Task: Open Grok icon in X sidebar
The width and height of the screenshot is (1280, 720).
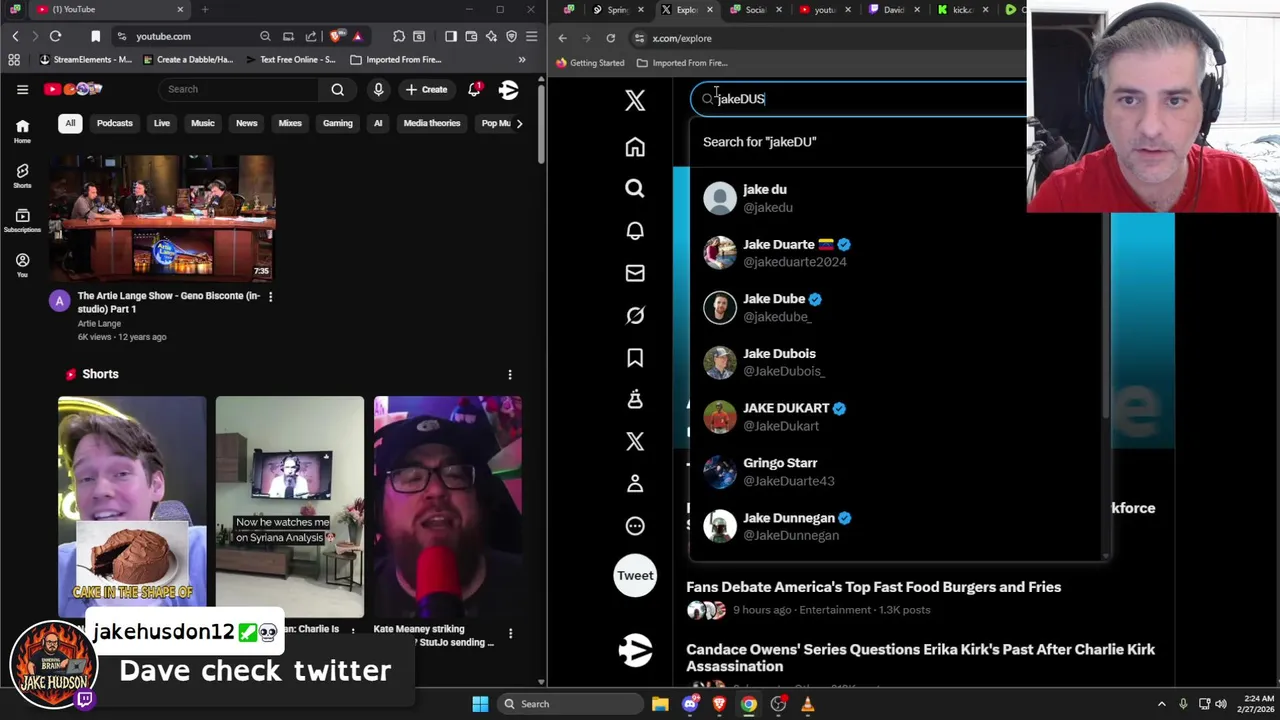Action: (x=635, y=315)
